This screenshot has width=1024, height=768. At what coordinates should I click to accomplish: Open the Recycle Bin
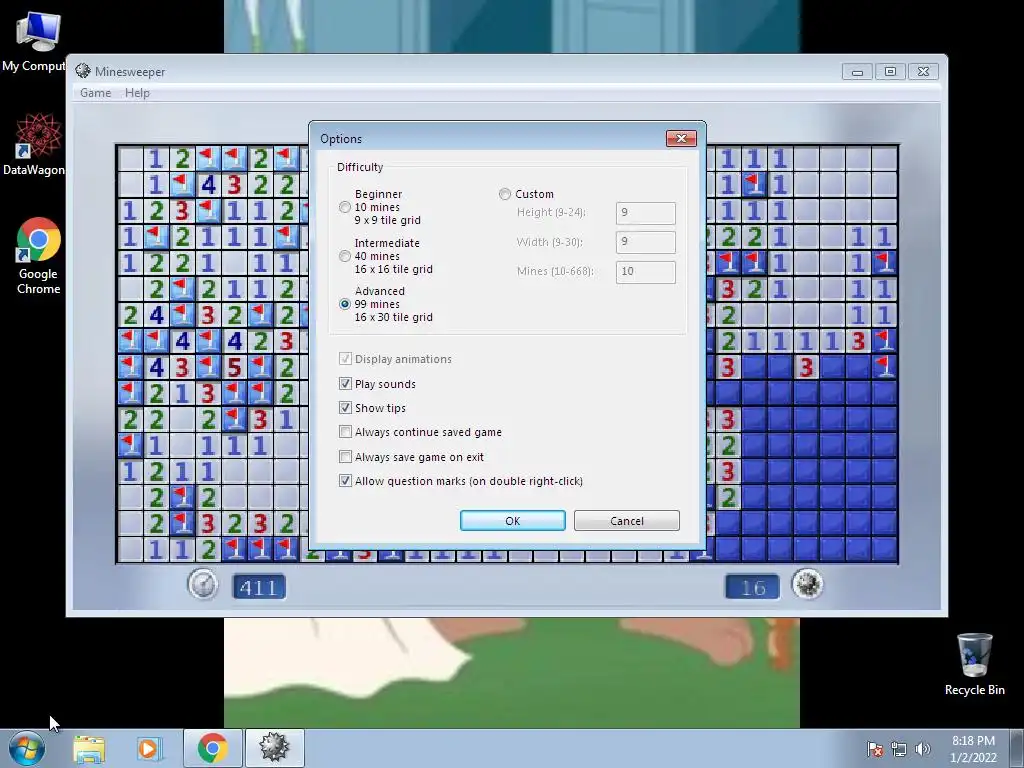coord(974,664)
